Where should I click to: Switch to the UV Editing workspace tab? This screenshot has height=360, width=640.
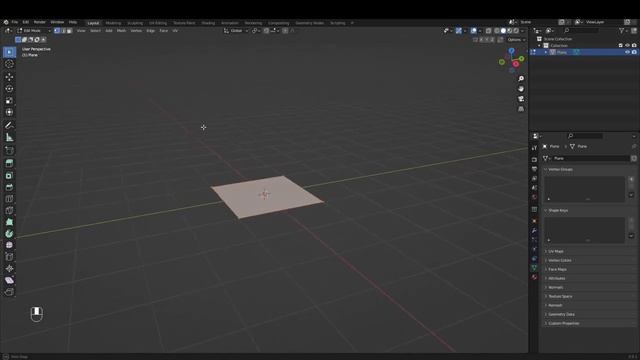coord(158,23)
